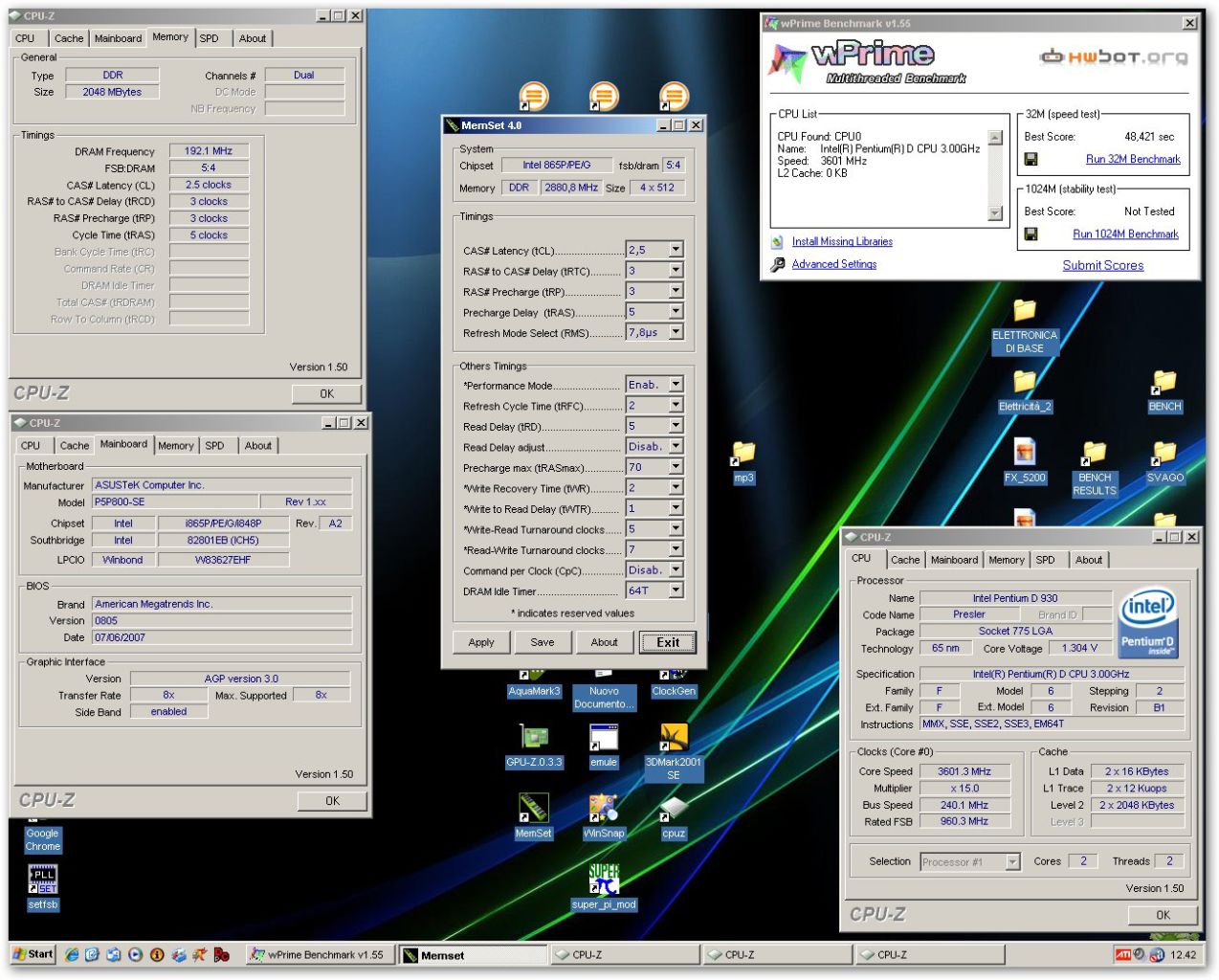Open the cpuz desktop shortcut

674,816
